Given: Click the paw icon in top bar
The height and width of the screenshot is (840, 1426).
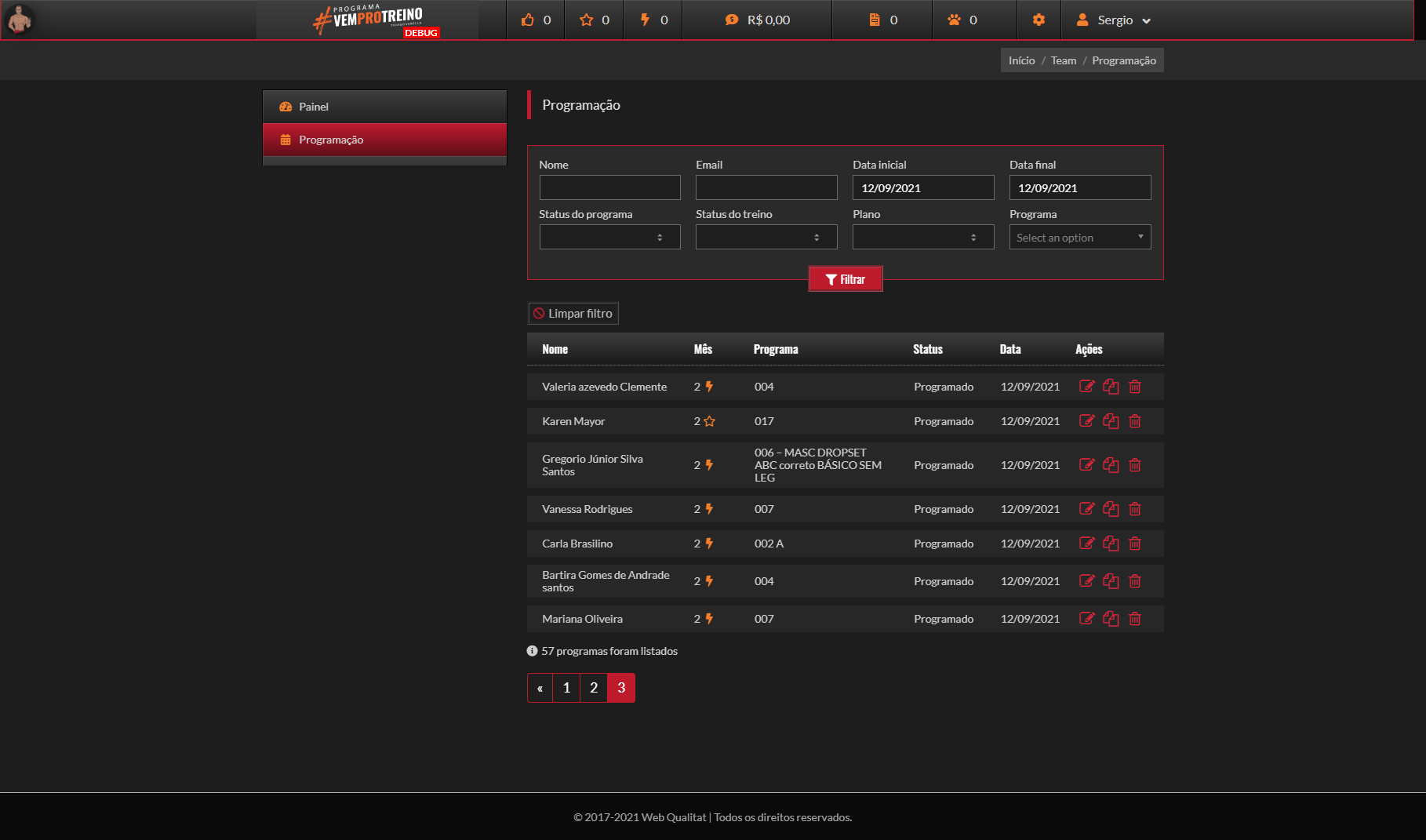Looking at the screenshot, I should point(954,20).
